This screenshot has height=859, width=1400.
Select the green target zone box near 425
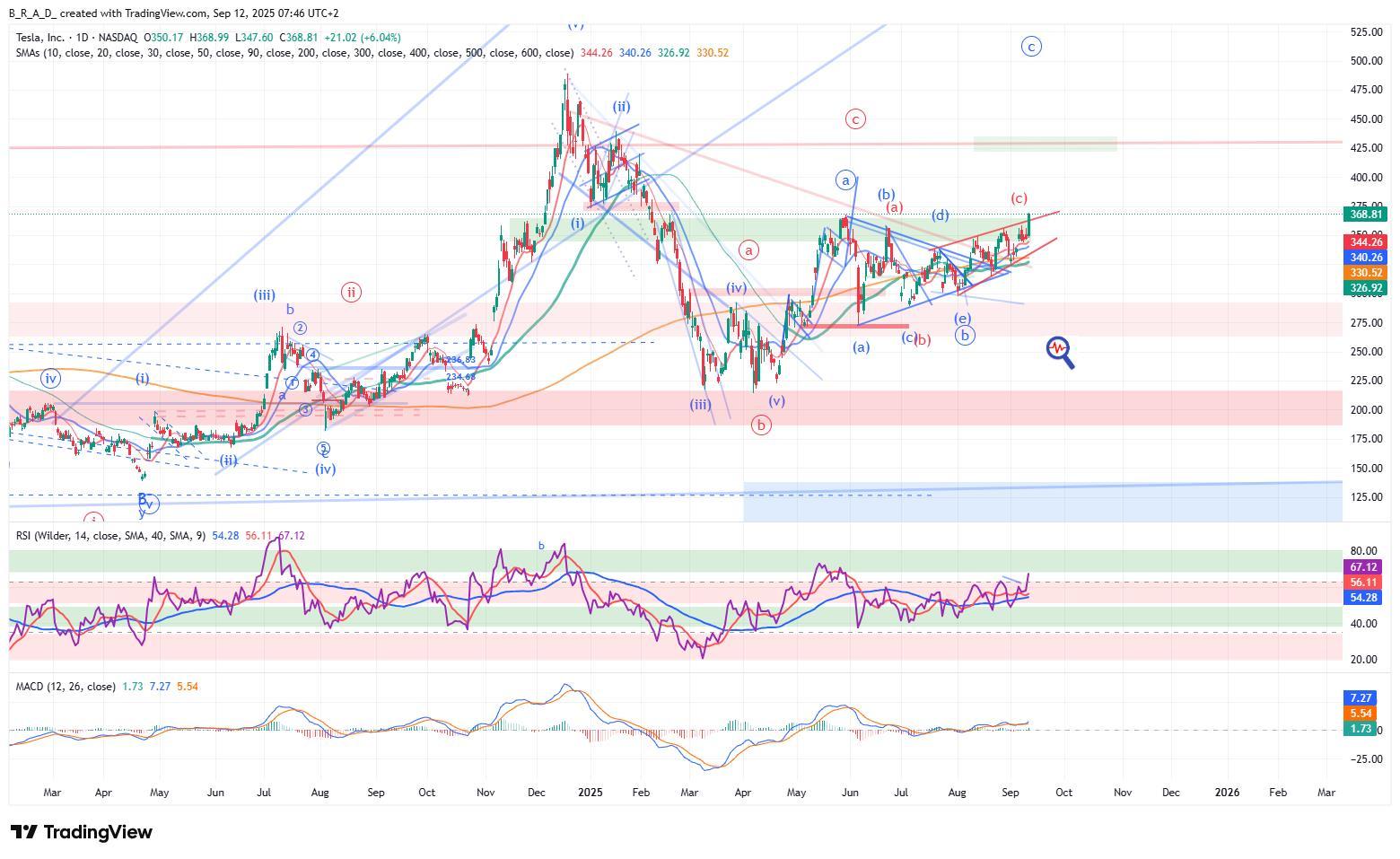pyautogui.click(x=1046, y=144)
